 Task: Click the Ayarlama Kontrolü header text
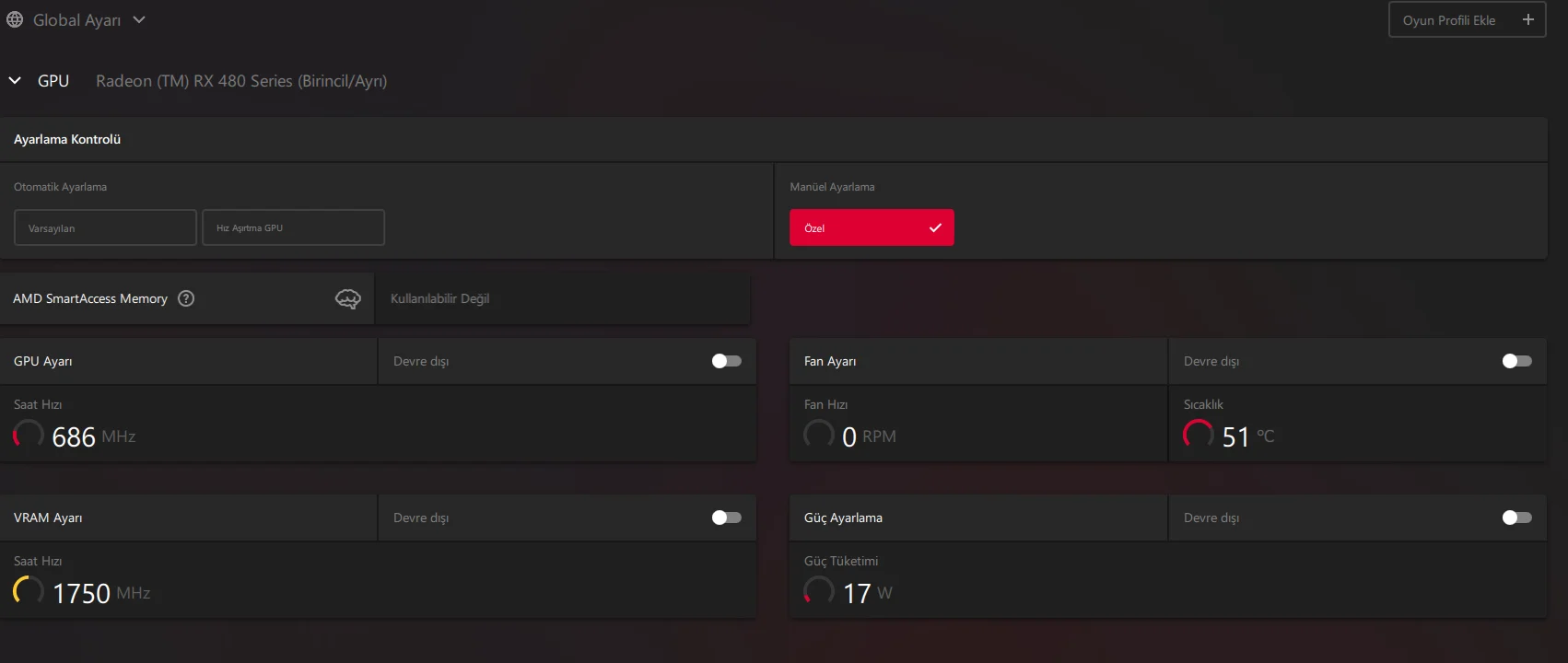pos(67,139)
